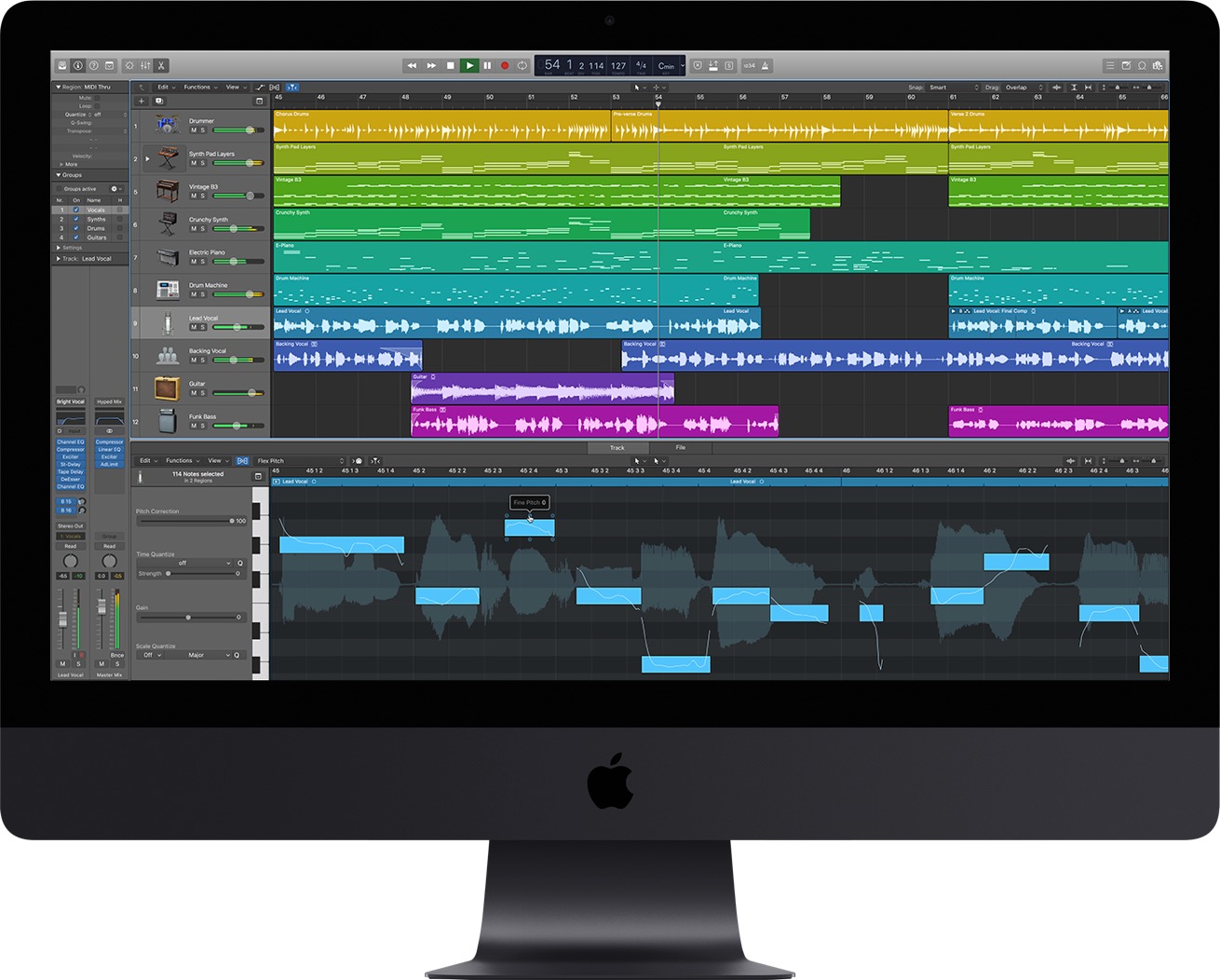1220x980 pixels.
Task: Solo the Funk Bass track
Action: click(x=203, y=426)
